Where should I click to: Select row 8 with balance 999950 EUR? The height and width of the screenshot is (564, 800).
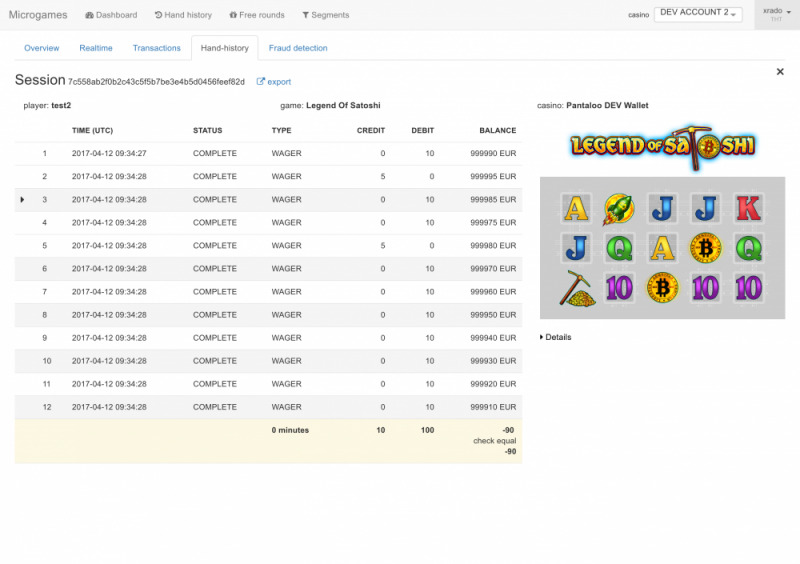click(268, 315)
